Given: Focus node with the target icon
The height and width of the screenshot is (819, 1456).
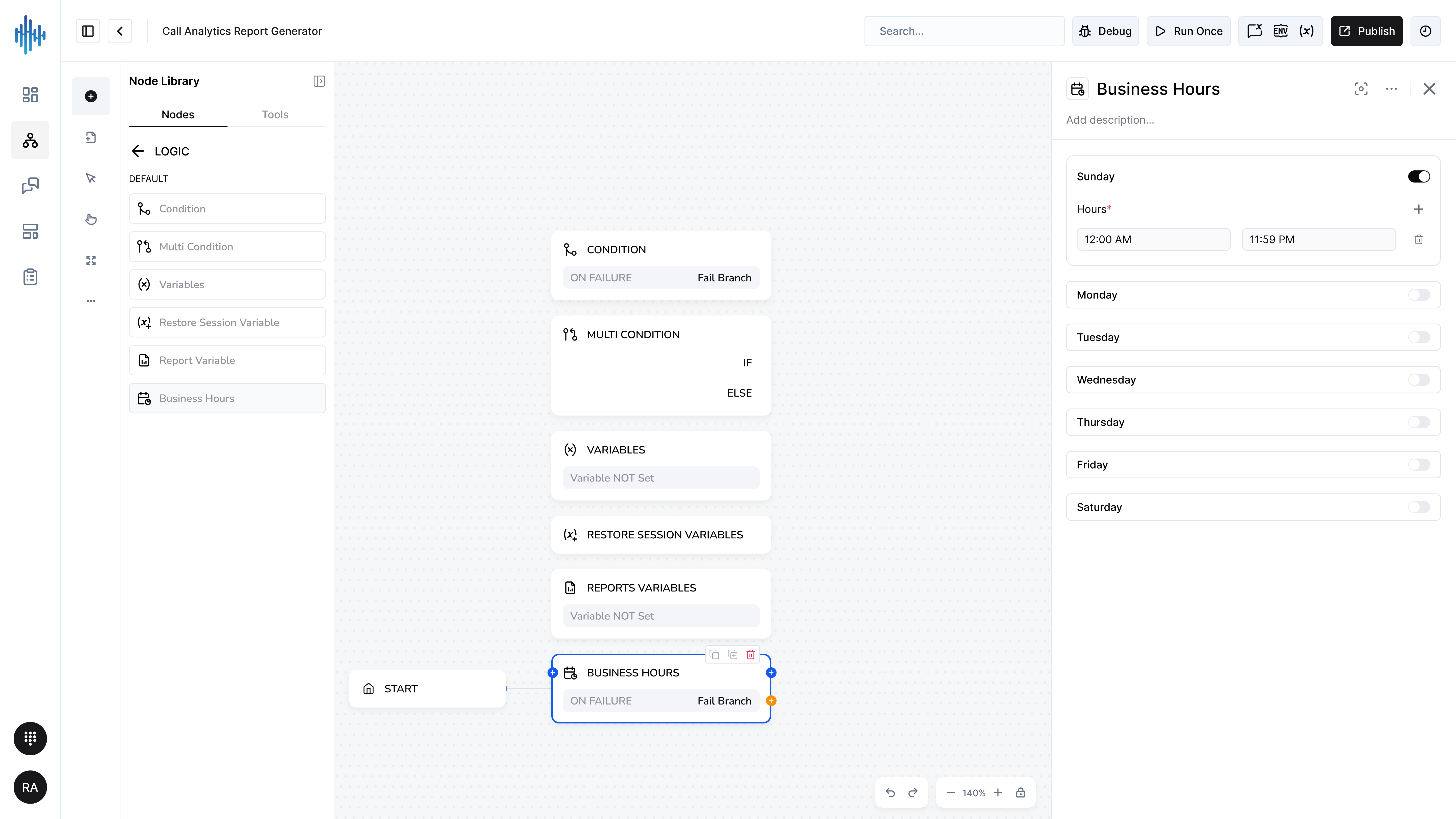Looking at the screenshot, I should tap(1361, 89).
